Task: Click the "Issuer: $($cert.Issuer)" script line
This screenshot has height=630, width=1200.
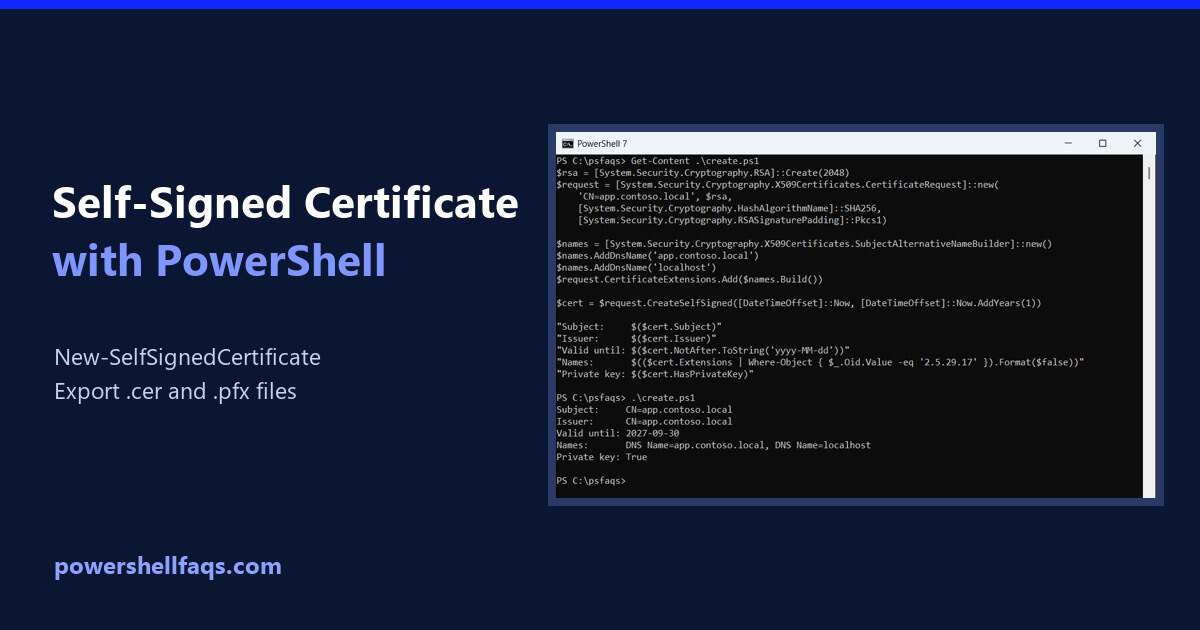Action: (x=637, y=338)
